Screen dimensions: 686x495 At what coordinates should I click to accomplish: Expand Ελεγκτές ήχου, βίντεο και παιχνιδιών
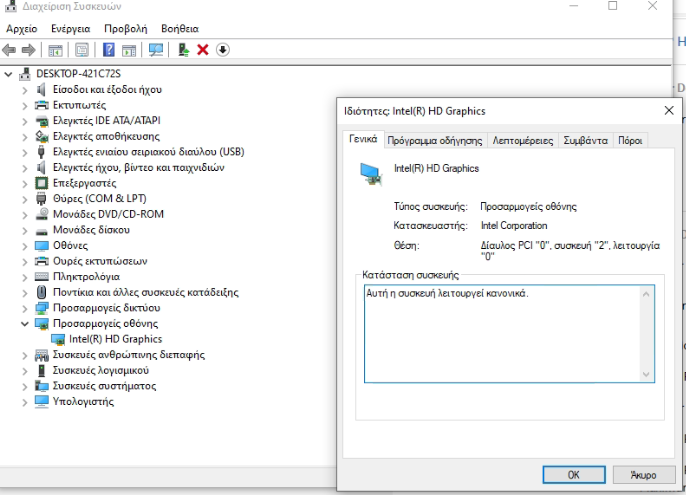(25, 168)
